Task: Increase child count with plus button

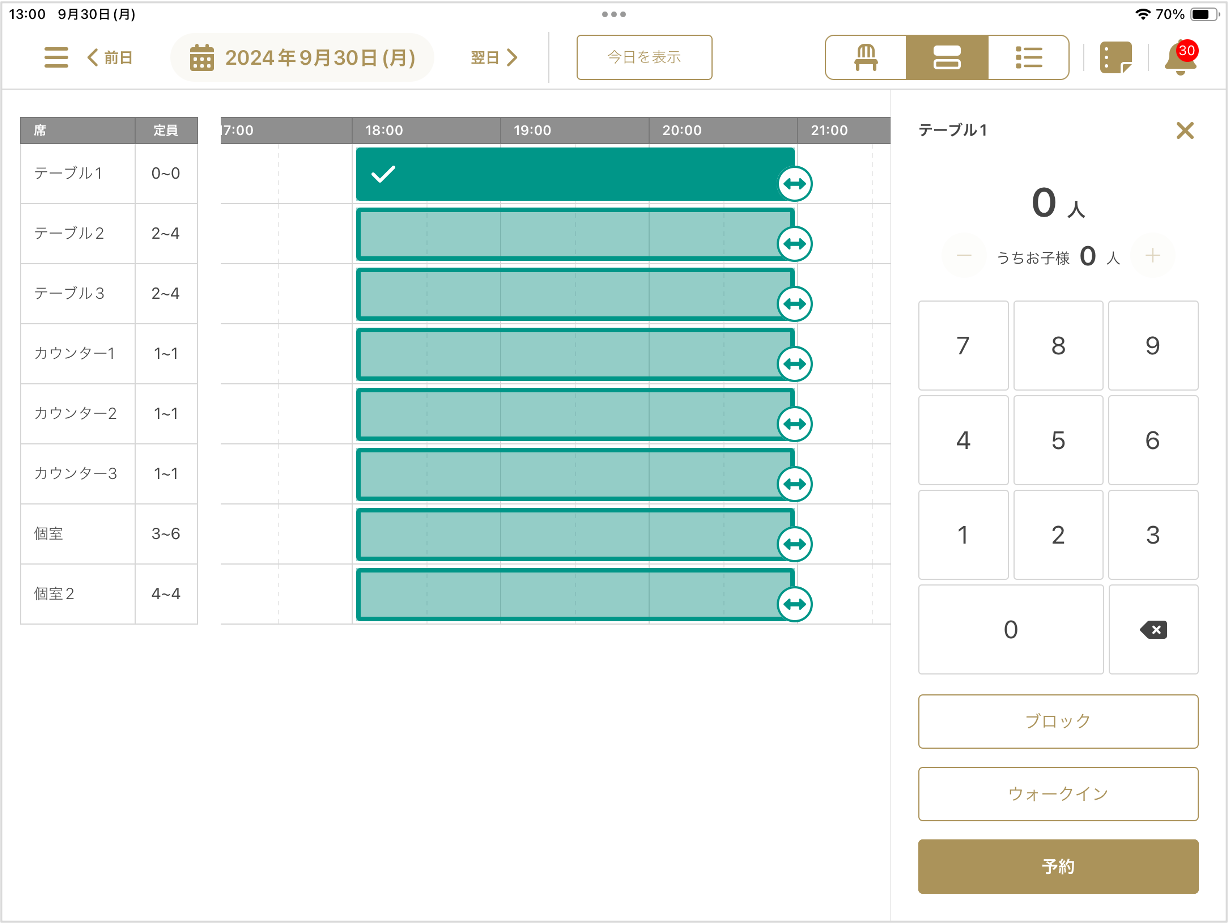Action: click(x=1152, y=257)
